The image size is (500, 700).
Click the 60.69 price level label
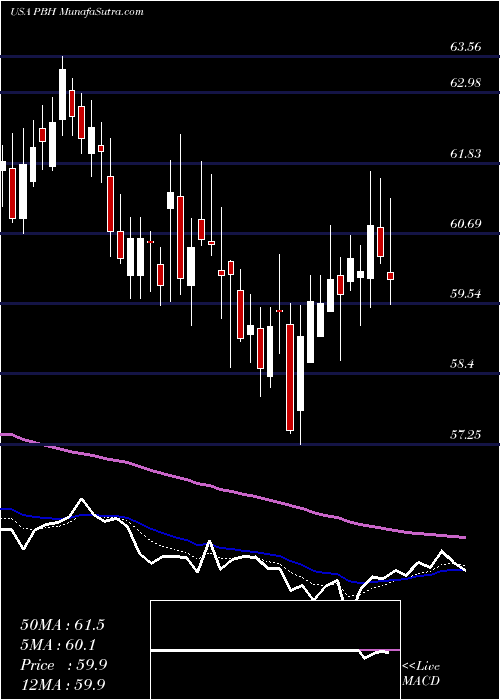tap(466, 223)
